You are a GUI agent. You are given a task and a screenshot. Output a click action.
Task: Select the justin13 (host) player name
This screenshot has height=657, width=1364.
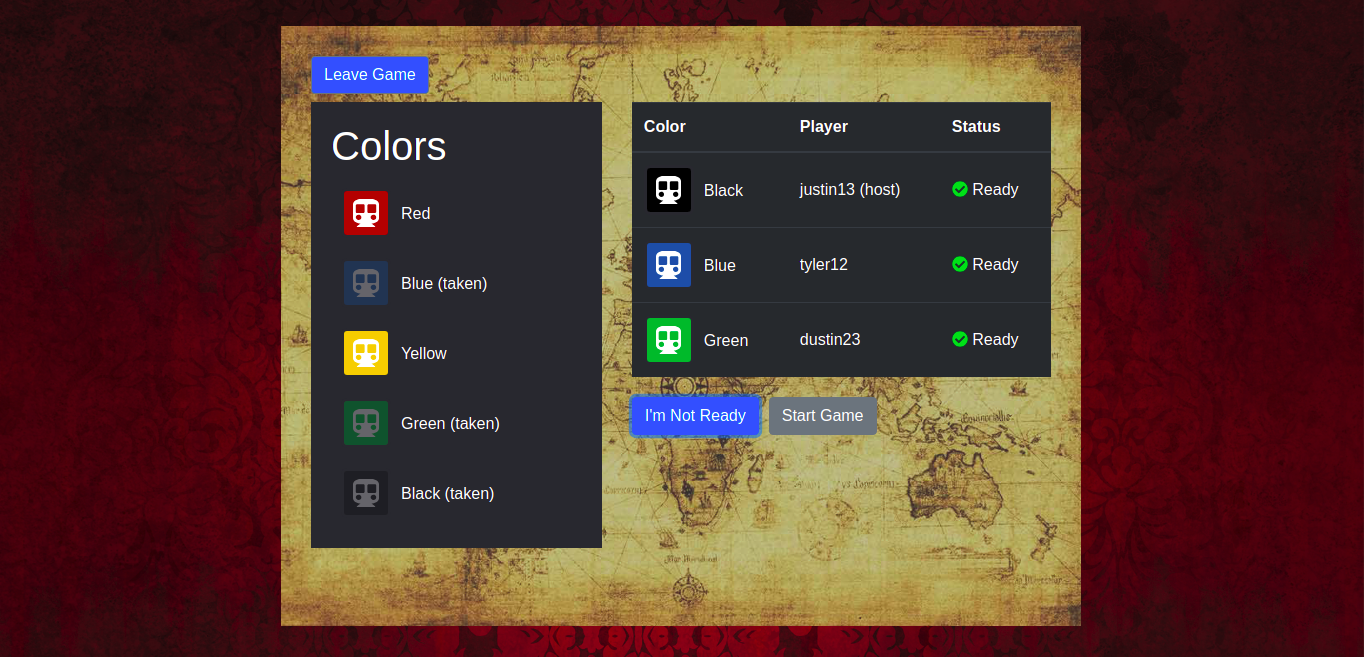[849, 189]
